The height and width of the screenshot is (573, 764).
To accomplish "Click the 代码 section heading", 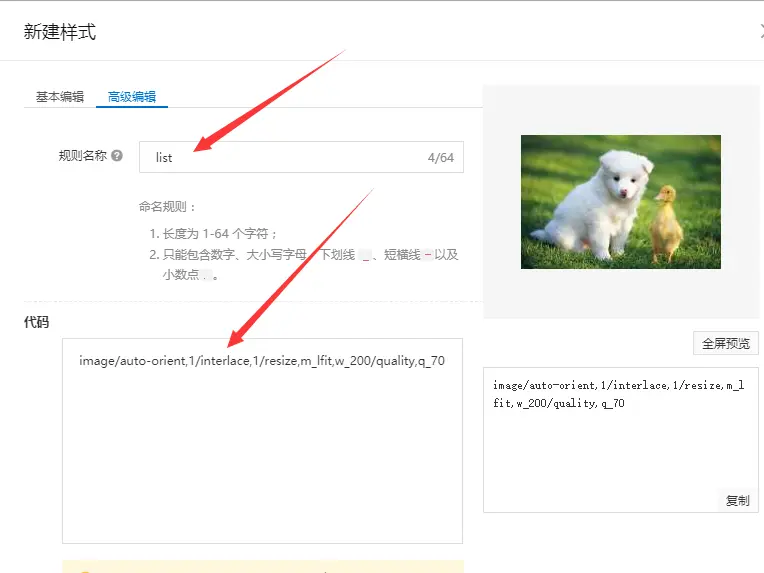I will tap(36, 322).
